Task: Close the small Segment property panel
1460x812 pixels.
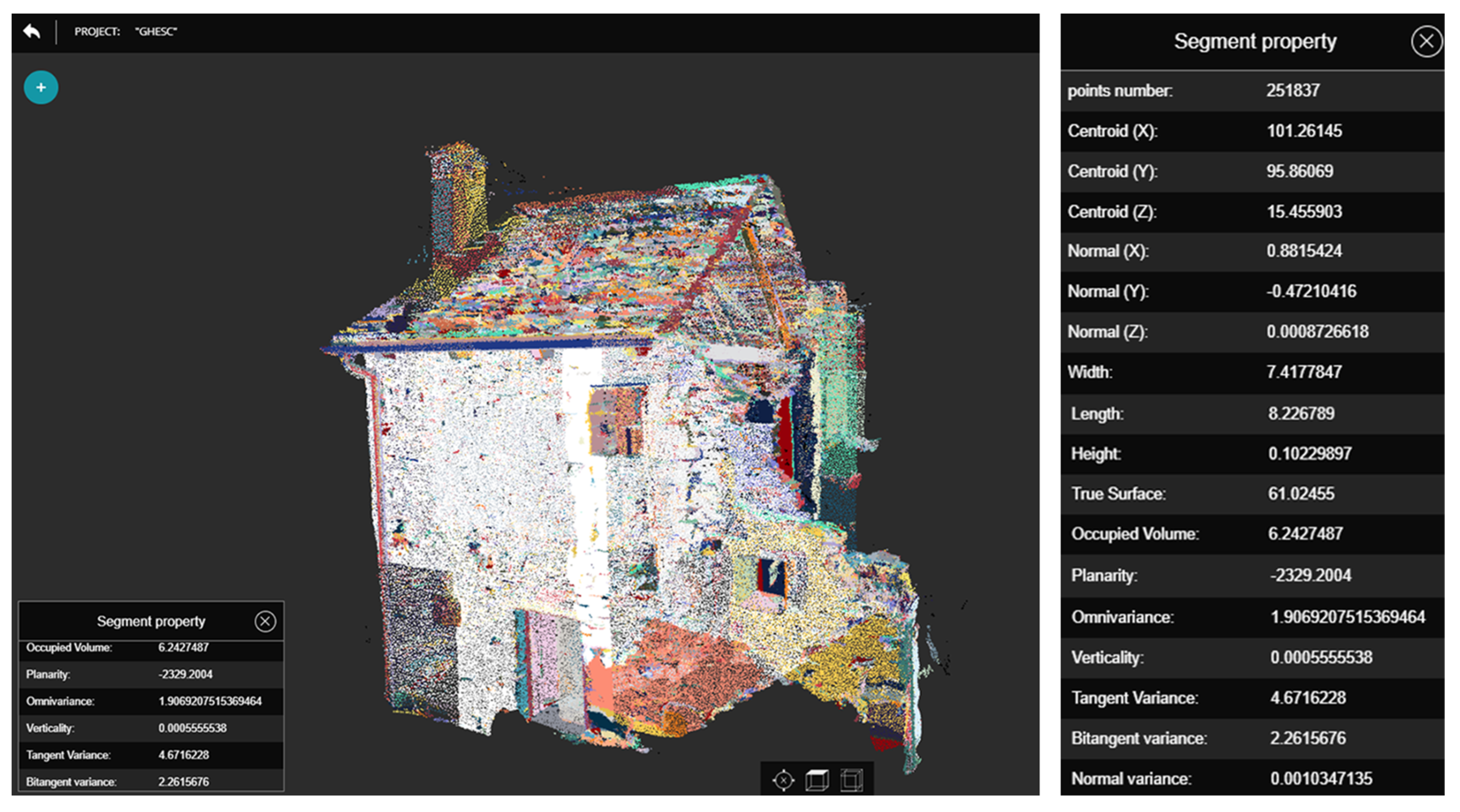Action: point(264,621)
